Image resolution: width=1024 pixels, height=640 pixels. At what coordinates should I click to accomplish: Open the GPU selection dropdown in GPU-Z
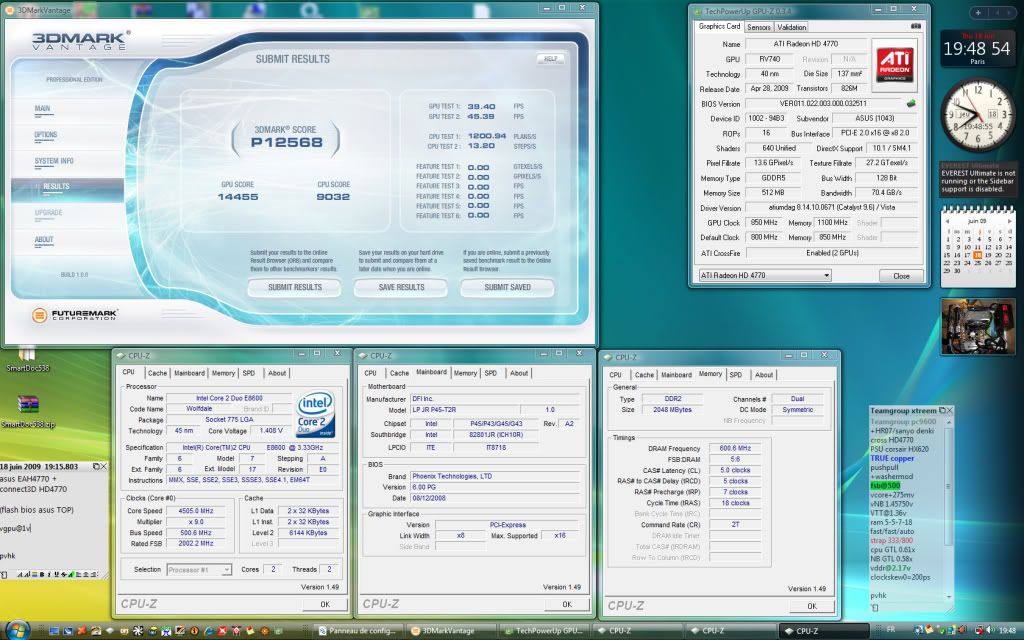764,275
